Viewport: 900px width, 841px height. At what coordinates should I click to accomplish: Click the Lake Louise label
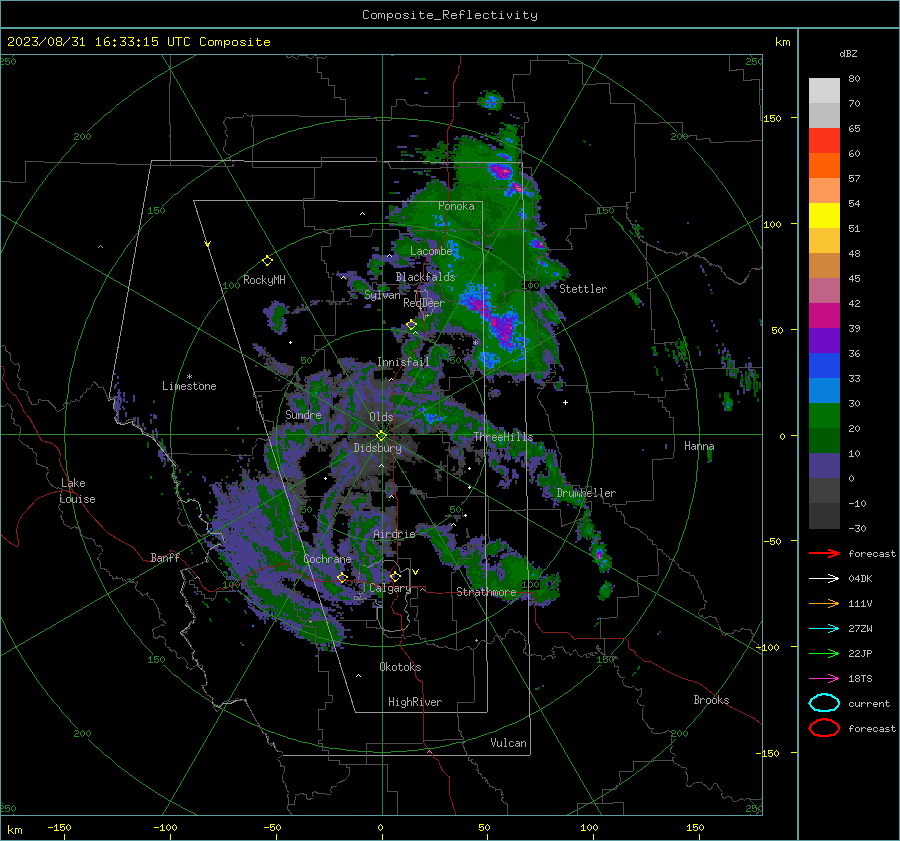[x=78, y=491]
